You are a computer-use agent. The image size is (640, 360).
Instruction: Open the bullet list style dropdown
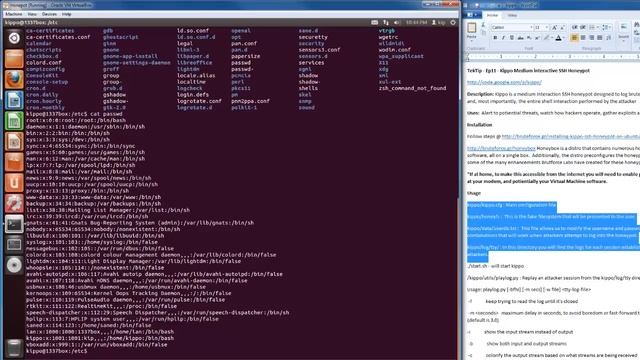click(x=598, y=27)
